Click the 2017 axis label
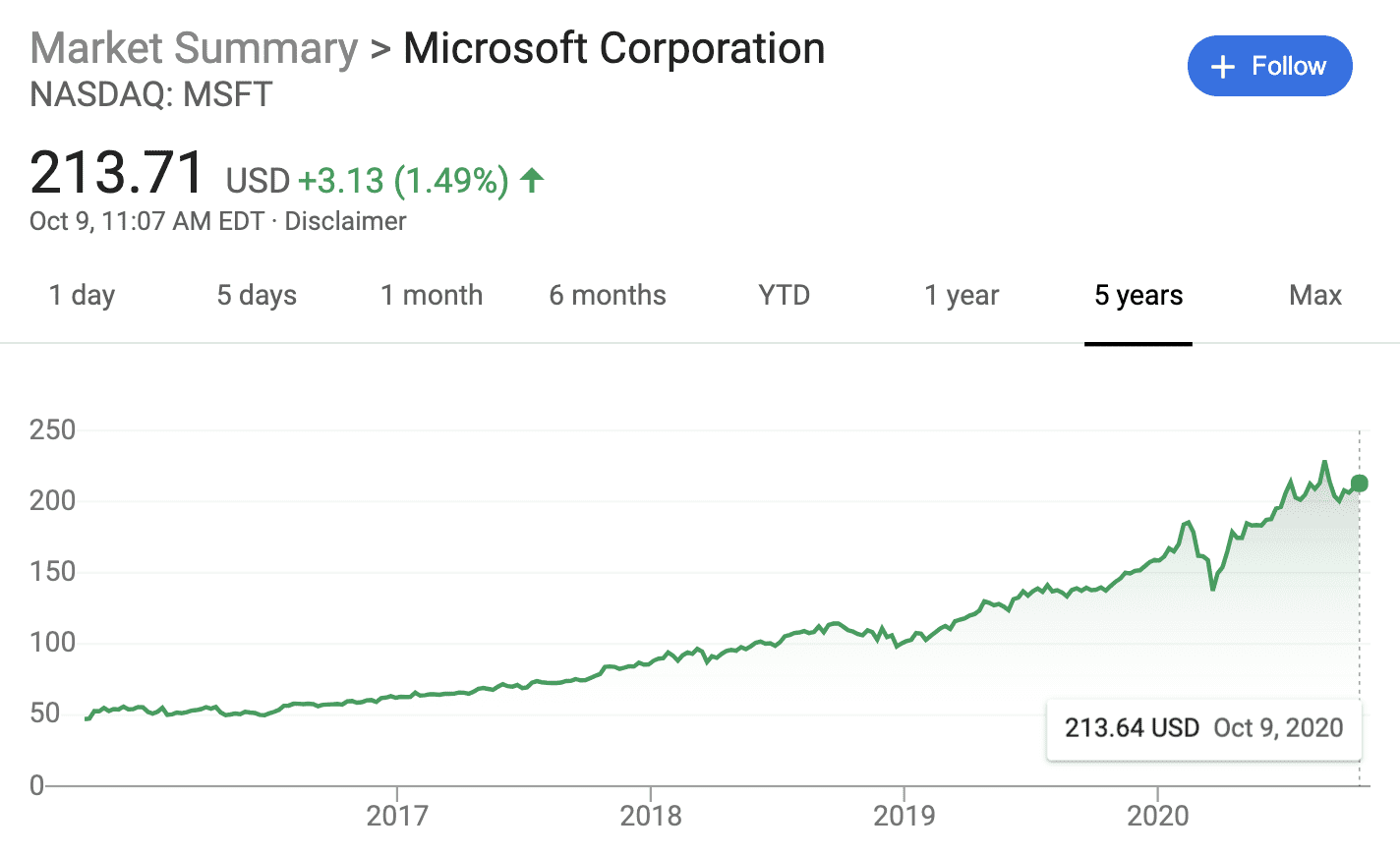The height and width of the screenshot is (855, 1400). (397, 816)
